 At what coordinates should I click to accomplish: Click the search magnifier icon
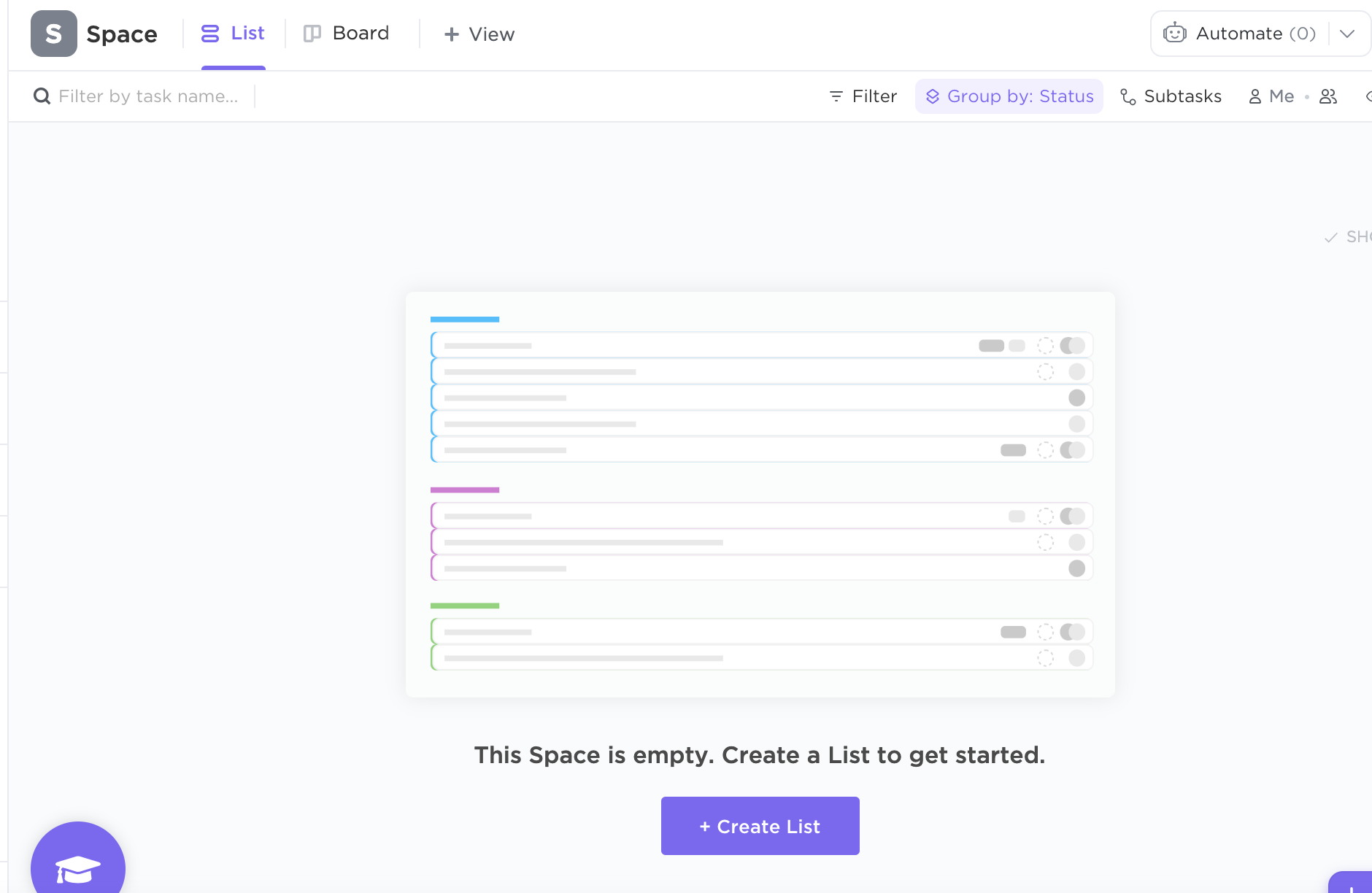pyautogui.click(x=42, y=96)
